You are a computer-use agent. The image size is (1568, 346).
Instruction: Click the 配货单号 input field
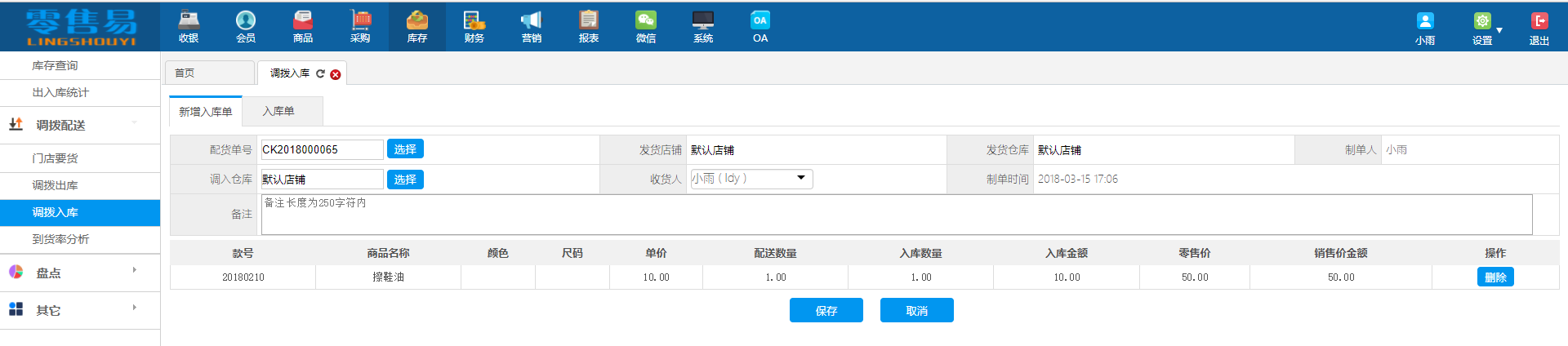322,149
